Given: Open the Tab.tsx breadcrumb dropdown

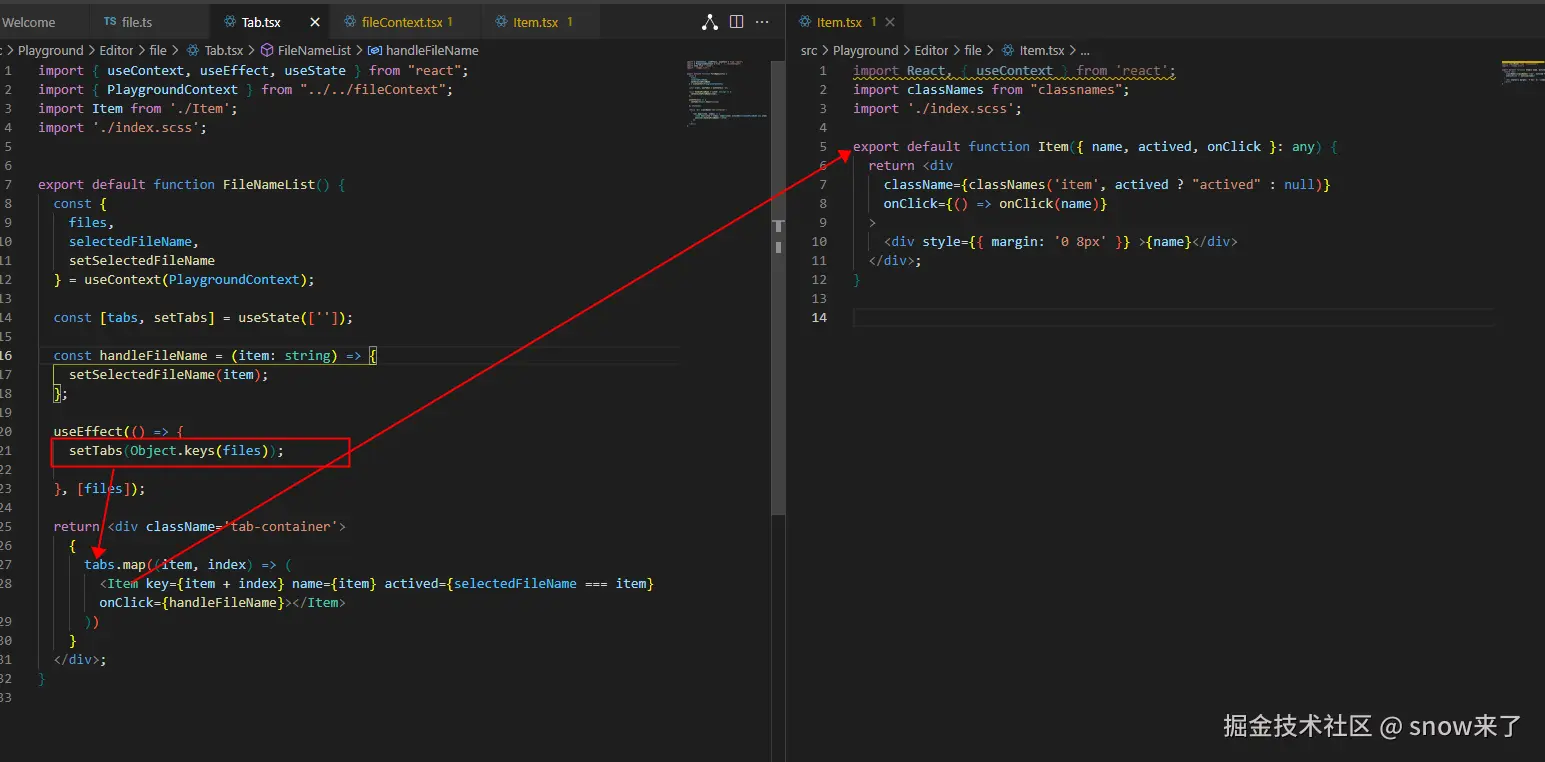Looking at the screenshot, I should click(223, 50).
